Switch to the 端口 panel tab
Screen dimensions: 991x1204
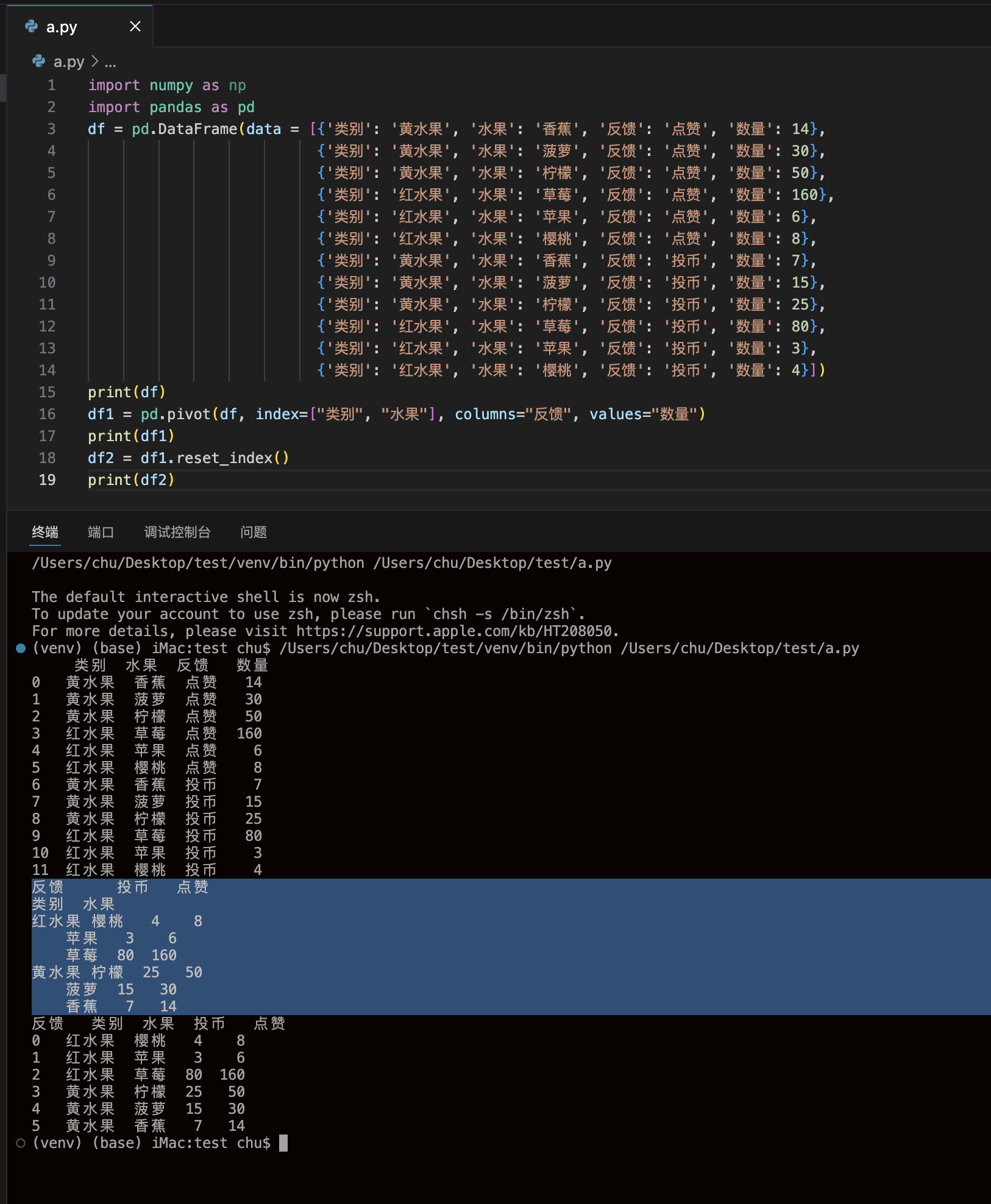pos(101,532)
